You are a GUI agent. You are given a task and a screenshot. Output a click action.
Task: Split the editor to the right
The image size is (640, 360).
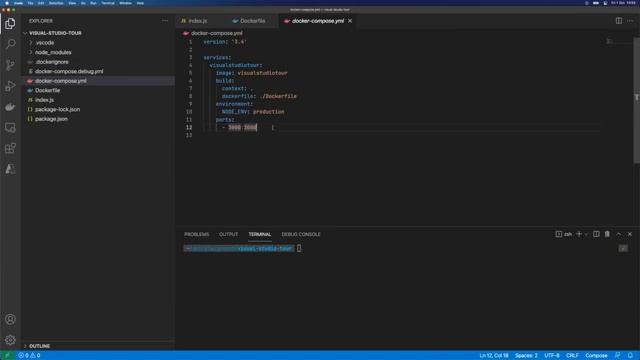pyautogui.click(x=619, y=21)
